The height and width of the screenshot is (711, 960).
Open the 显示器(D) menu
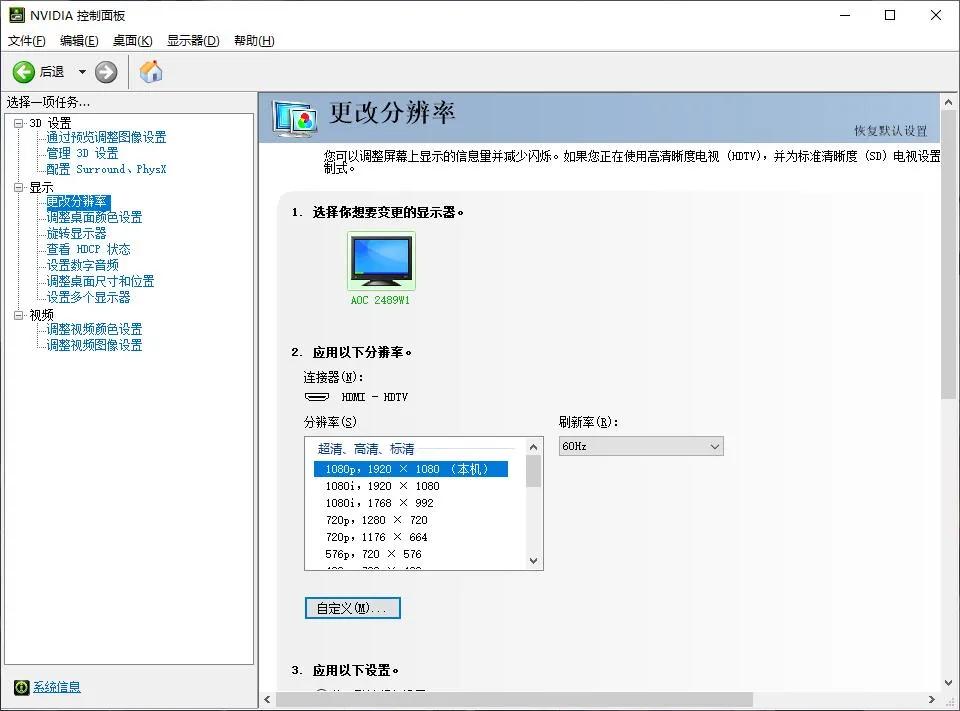click(192, 40)
